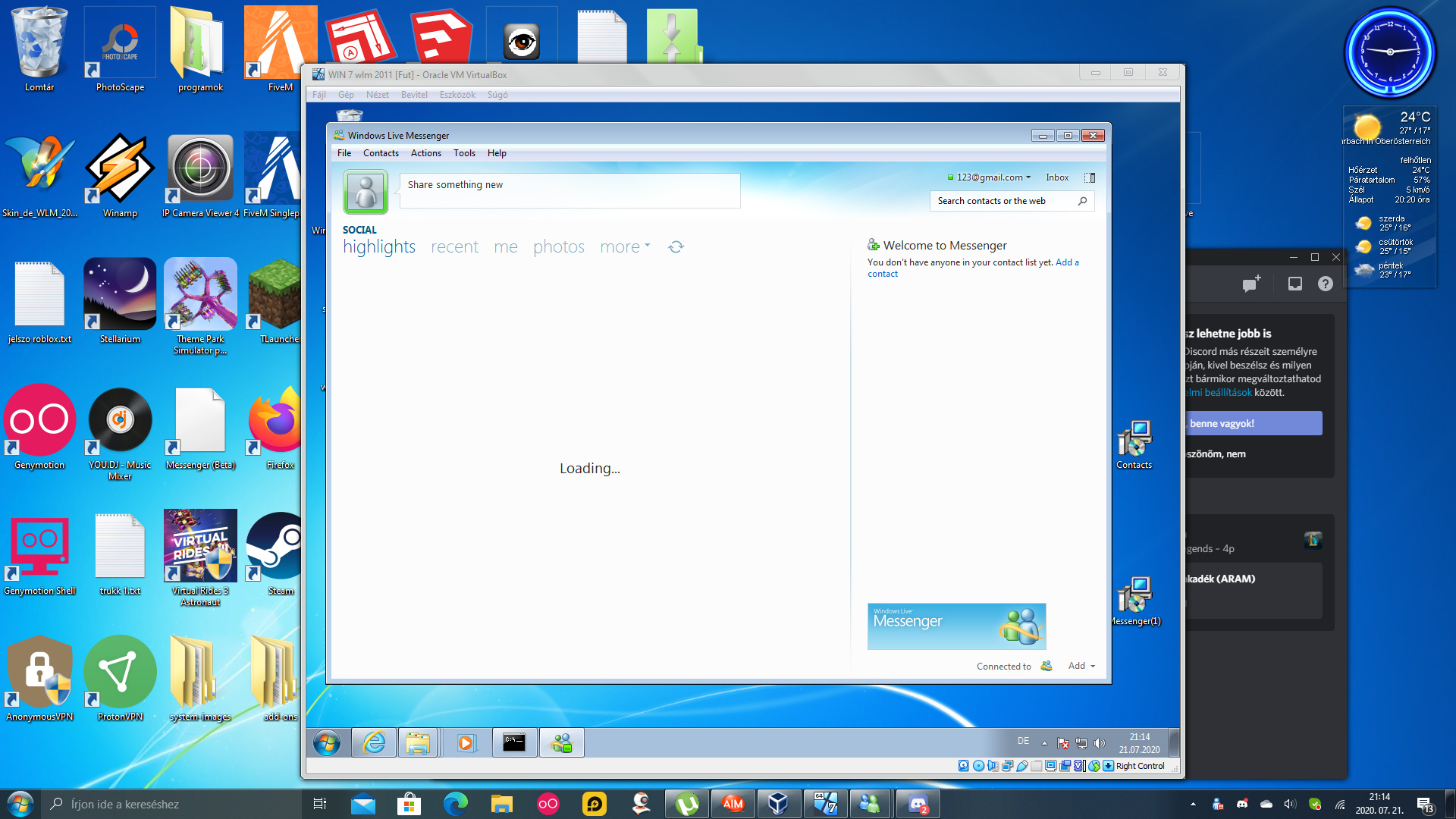Click the Stellarium desktop shortcut

click(x=120, y=301)
